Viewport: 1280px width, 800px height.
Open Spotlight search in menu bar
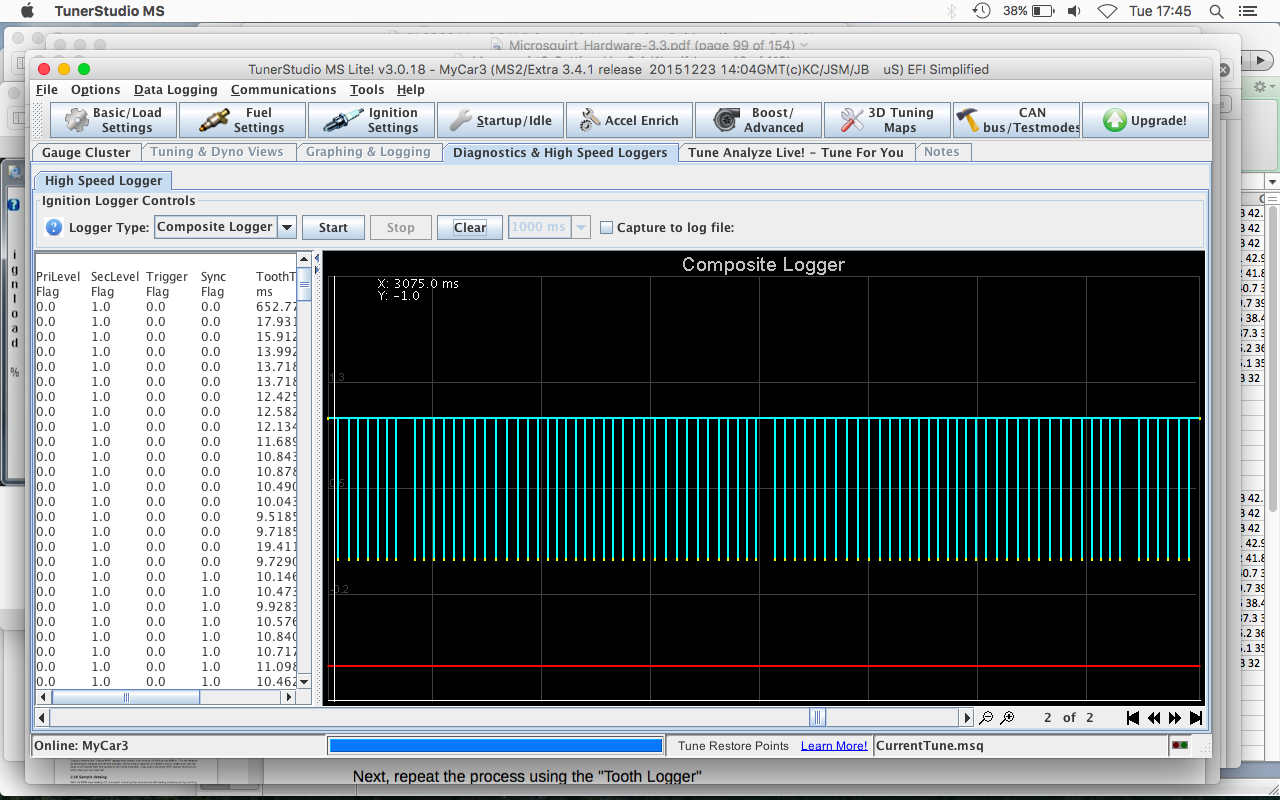click(x=1217, y=11)
